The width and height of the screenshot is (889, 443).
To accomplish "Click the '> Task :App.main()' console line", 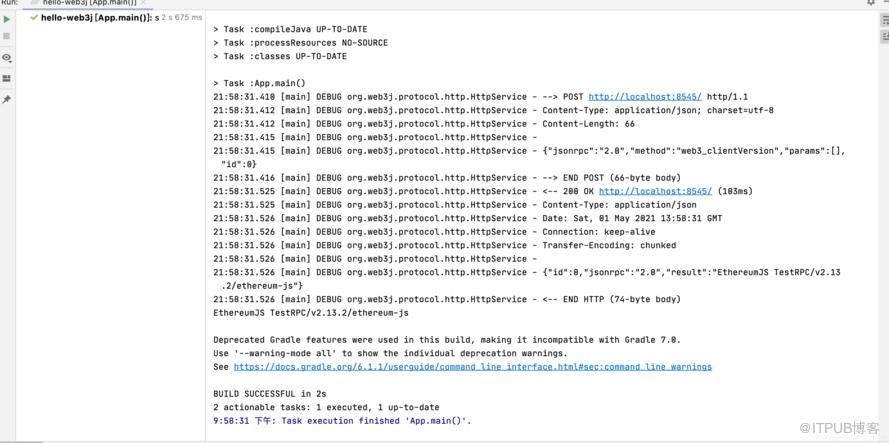I will (260, 83).
